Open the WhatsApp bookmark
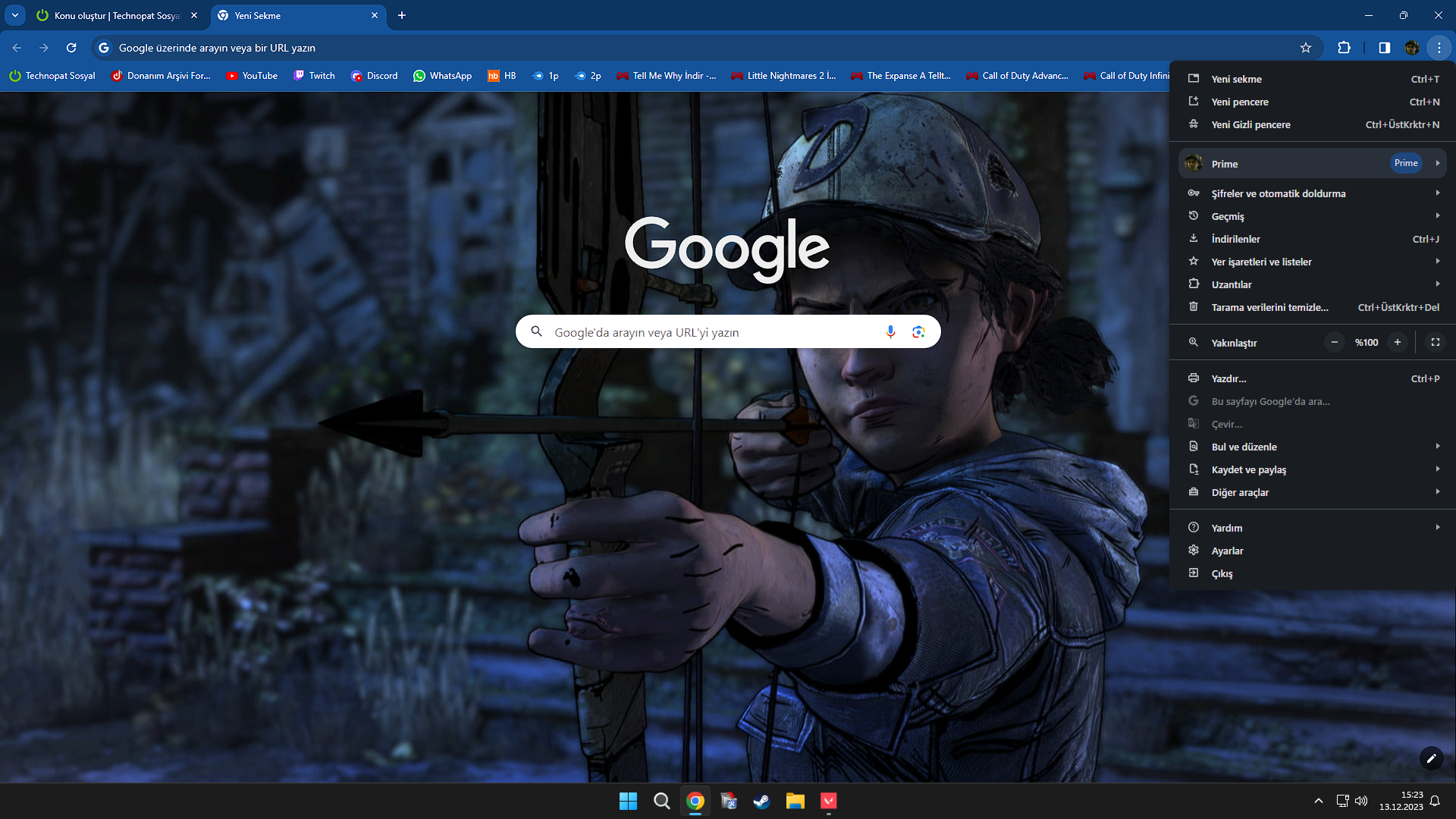 pyautogui.click(x=442, y=76)
